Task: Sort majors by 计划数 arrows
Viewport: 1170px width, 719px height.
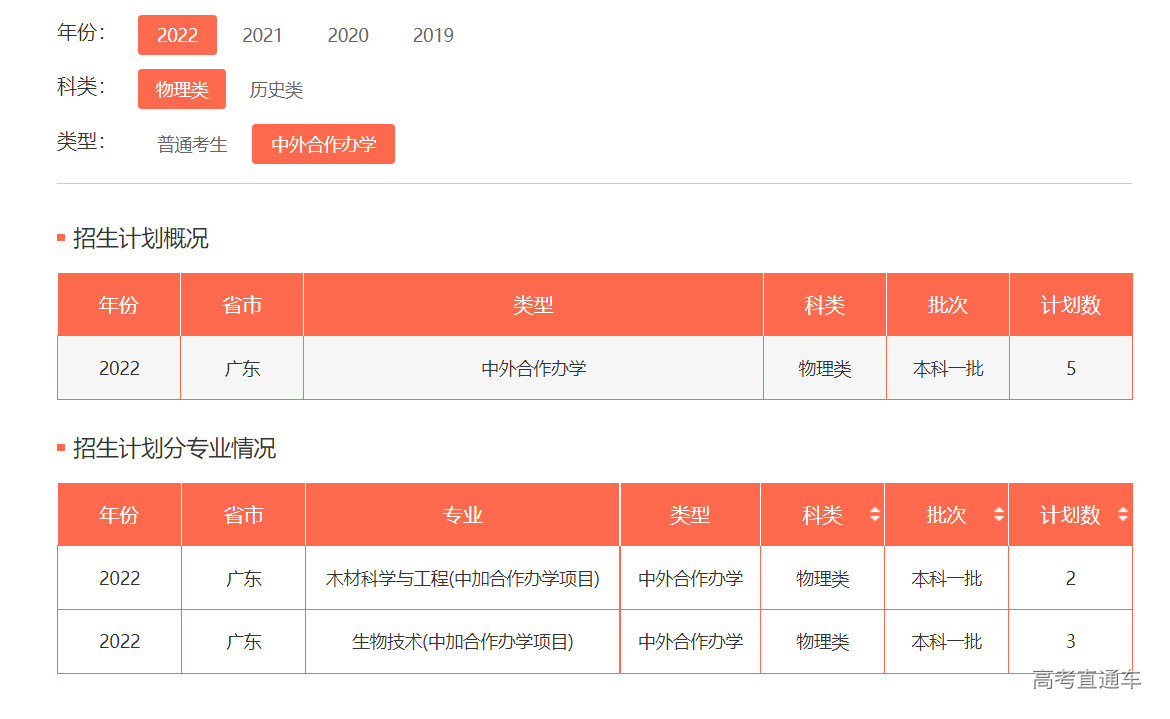Action: [1122, 515]
